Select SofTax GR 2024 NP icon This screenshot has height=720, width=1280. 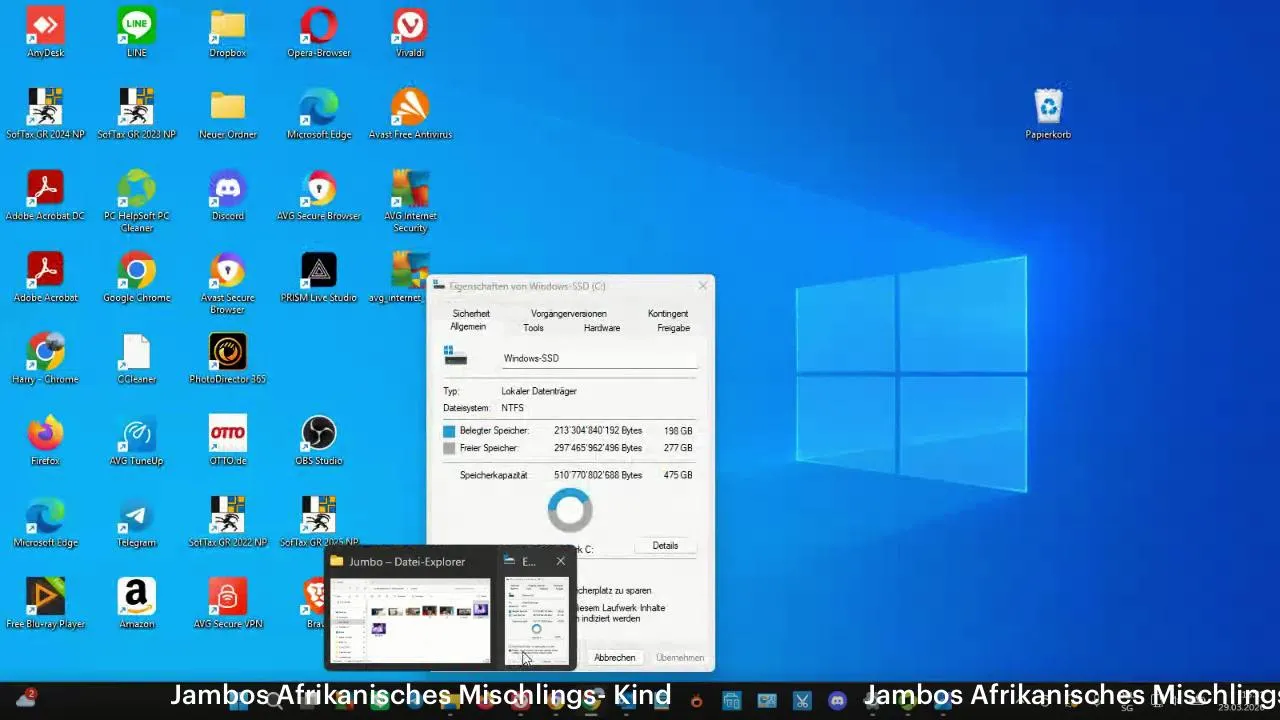pyautogui.click(x=45, y=113)
